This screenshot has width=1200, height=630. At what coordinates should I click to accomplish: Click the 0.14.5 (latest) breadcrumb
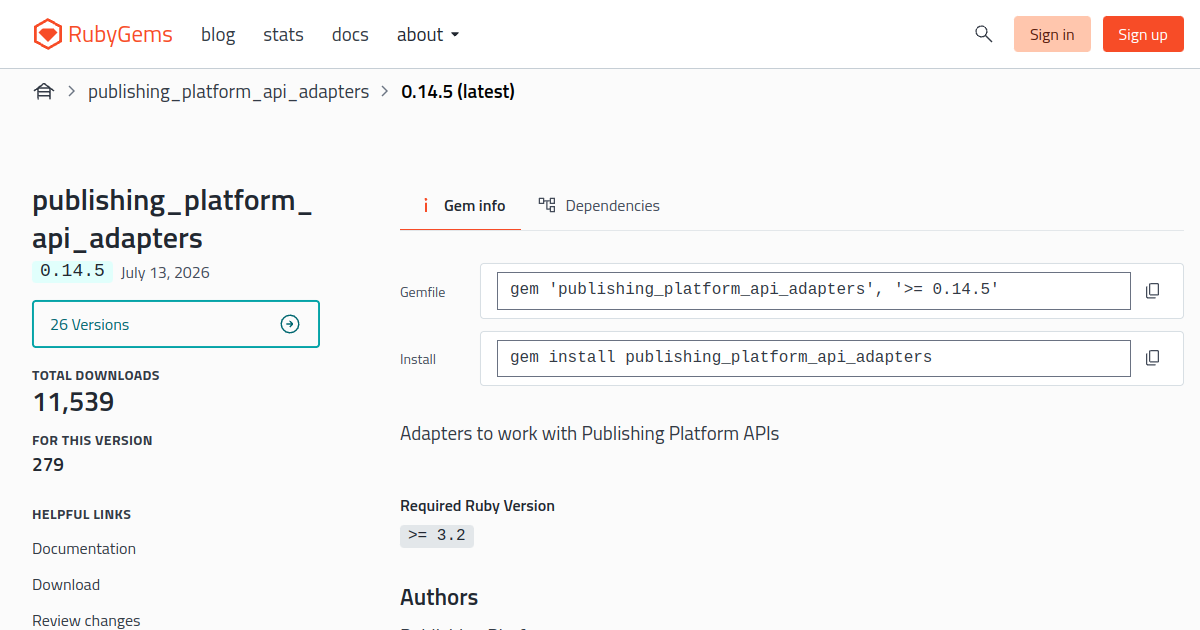[x=458, y=92]
